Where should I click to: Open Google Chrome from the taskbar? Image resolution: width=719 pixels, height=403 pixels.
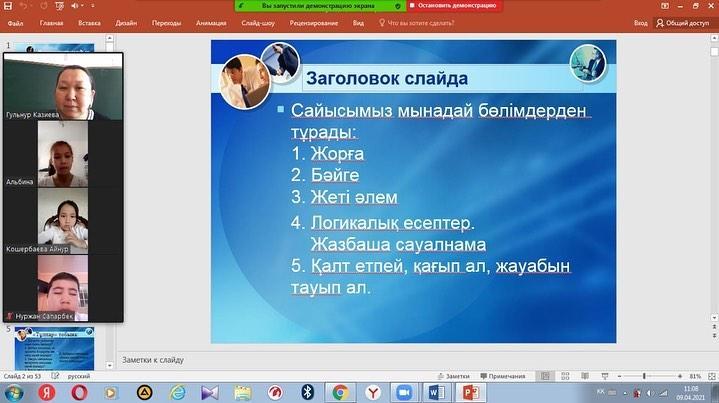(x=340, y=392)
